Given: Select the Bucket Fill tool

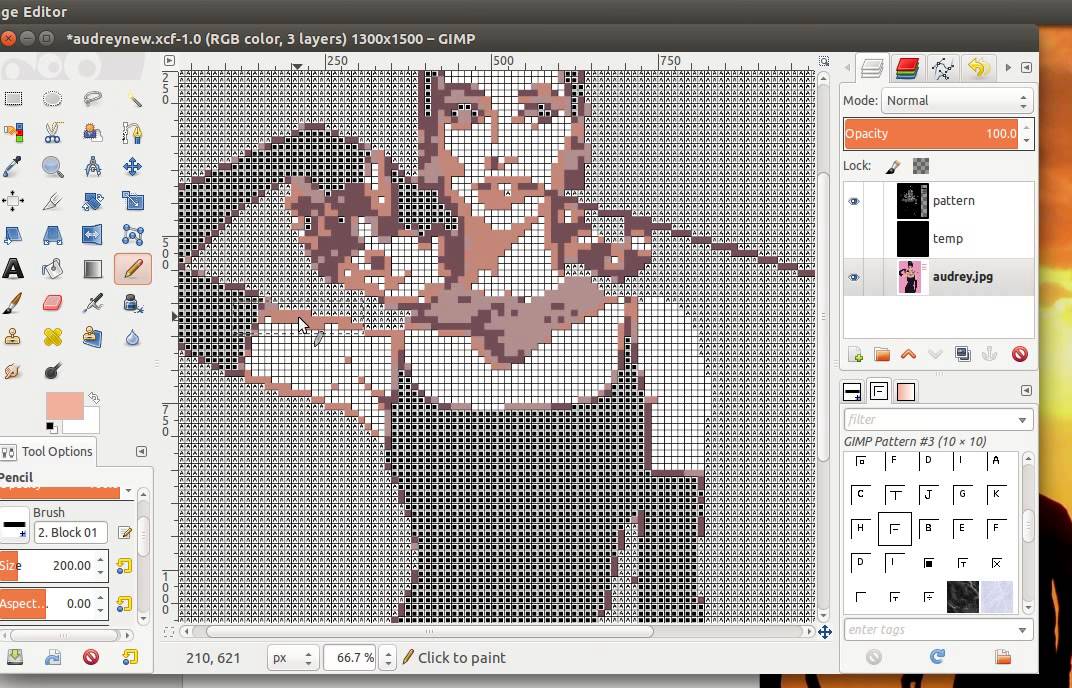Looking at the screenshot, I should [53, 269].
